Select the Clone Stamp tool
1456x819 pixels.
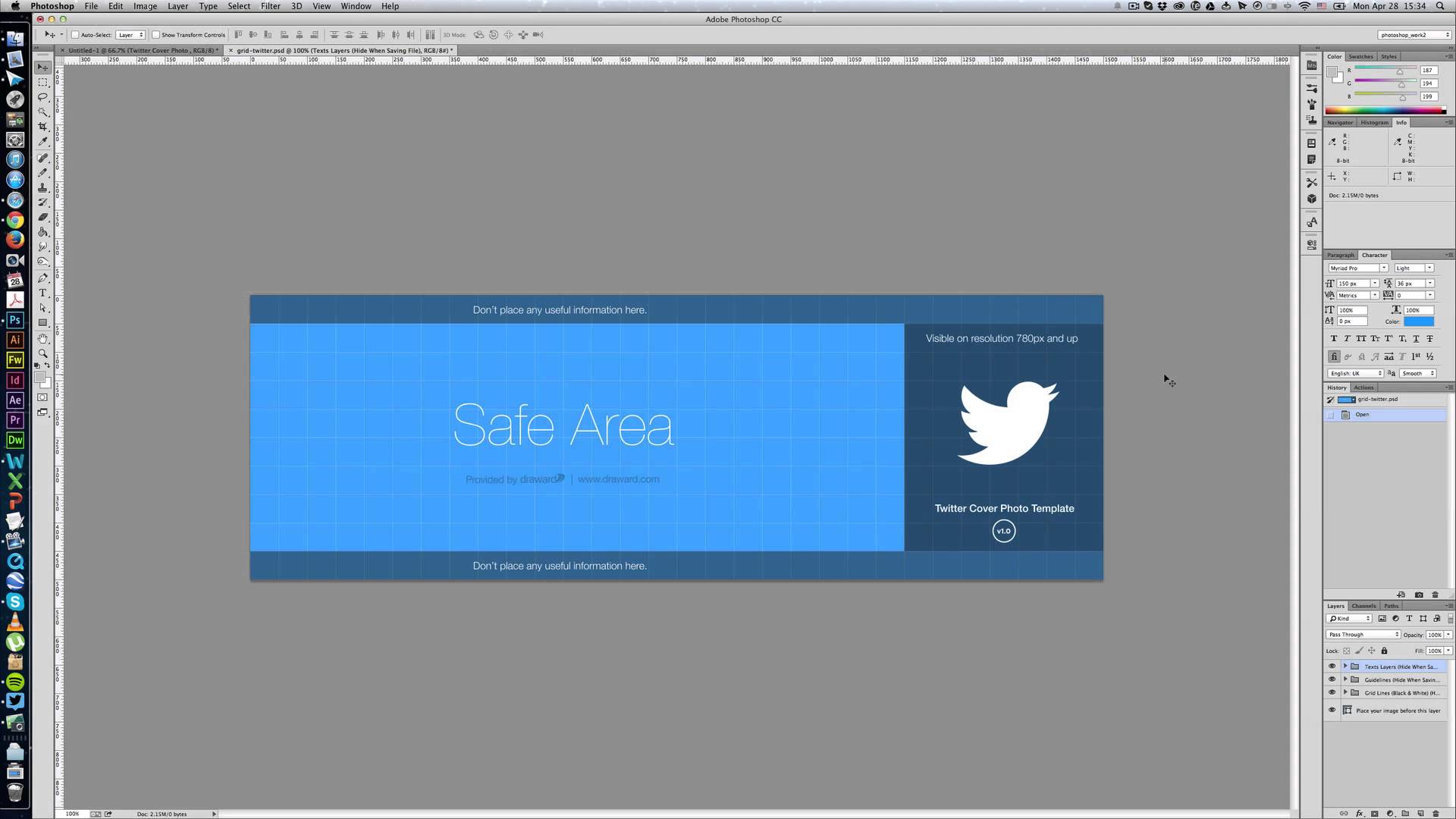click(42, 187)
